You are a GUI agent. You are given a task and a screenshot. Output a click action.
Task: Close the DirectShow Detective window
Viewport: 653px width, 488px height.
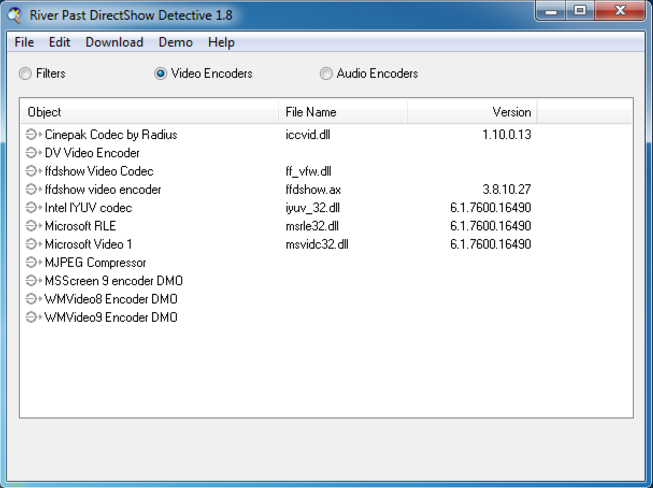click(620, 10)
